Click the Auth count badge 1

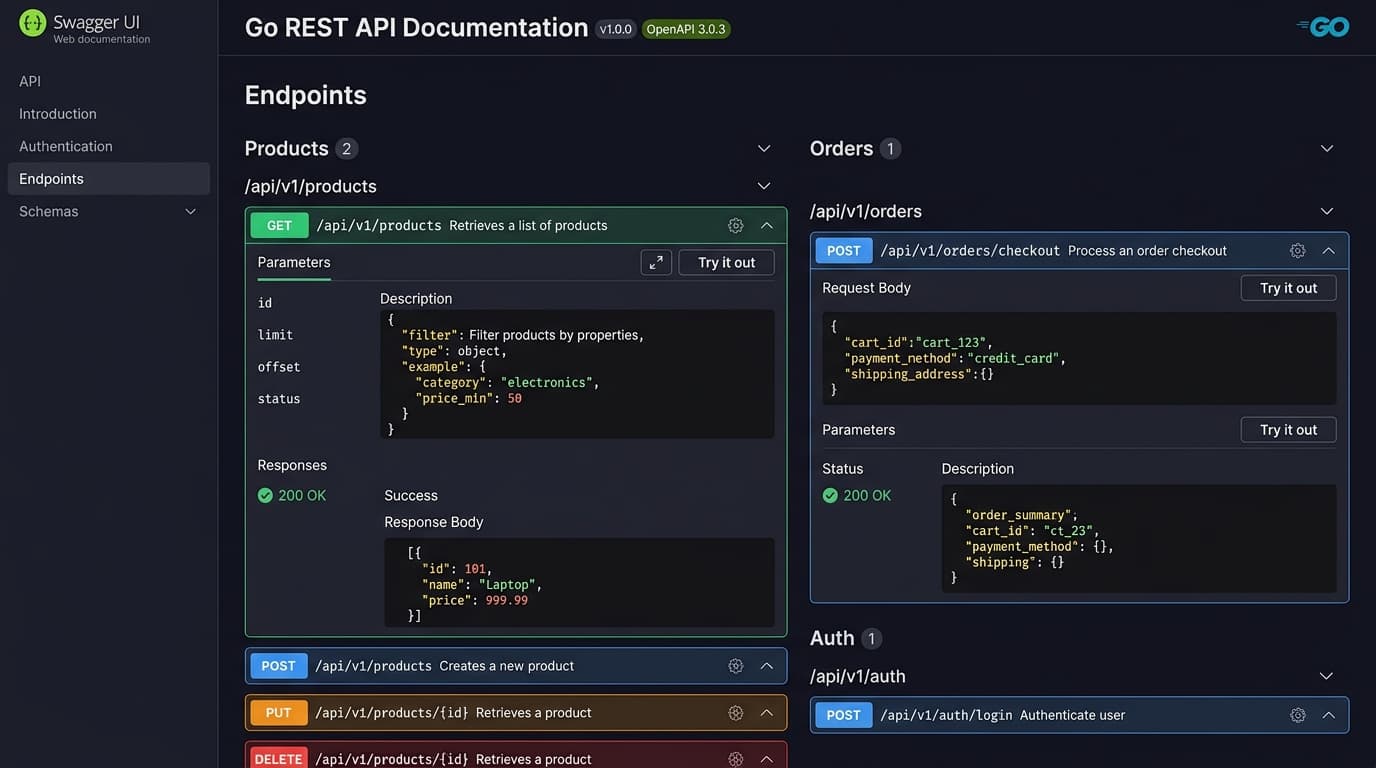(871, 638)
